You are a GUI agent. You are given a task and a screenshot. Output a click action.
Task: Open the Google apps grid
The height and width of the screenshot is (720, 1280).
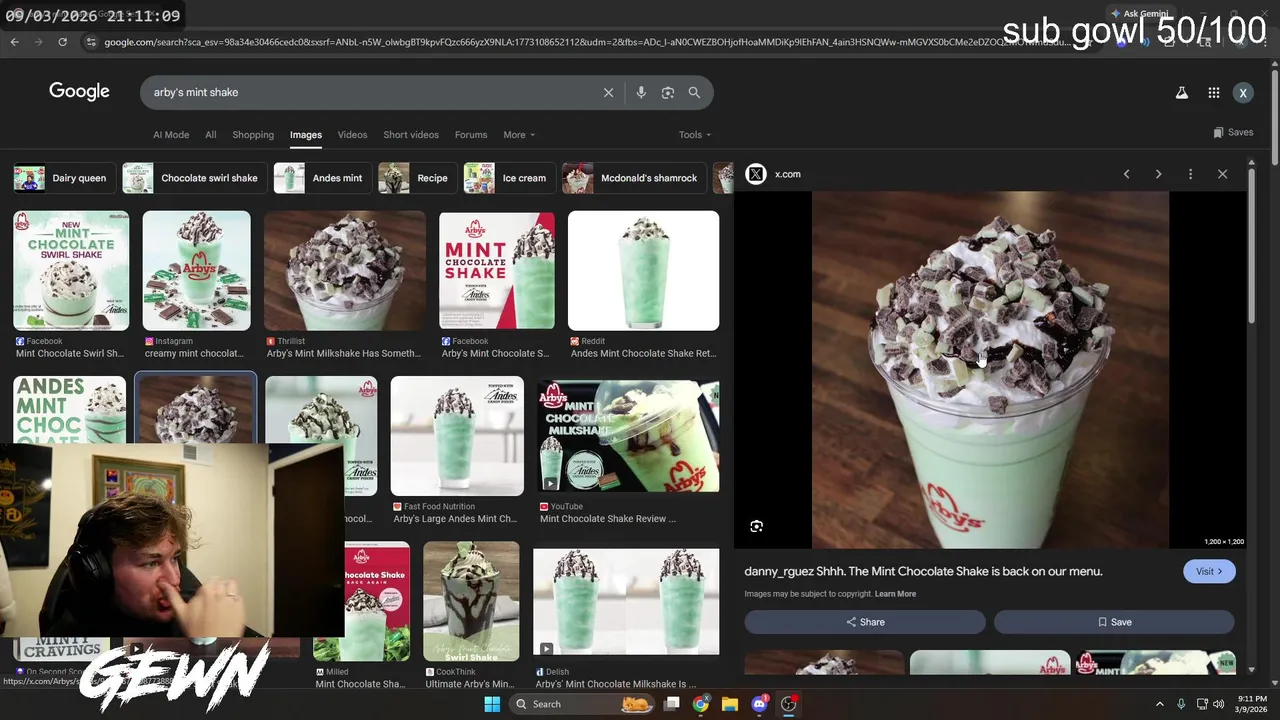coord(1213,93)
